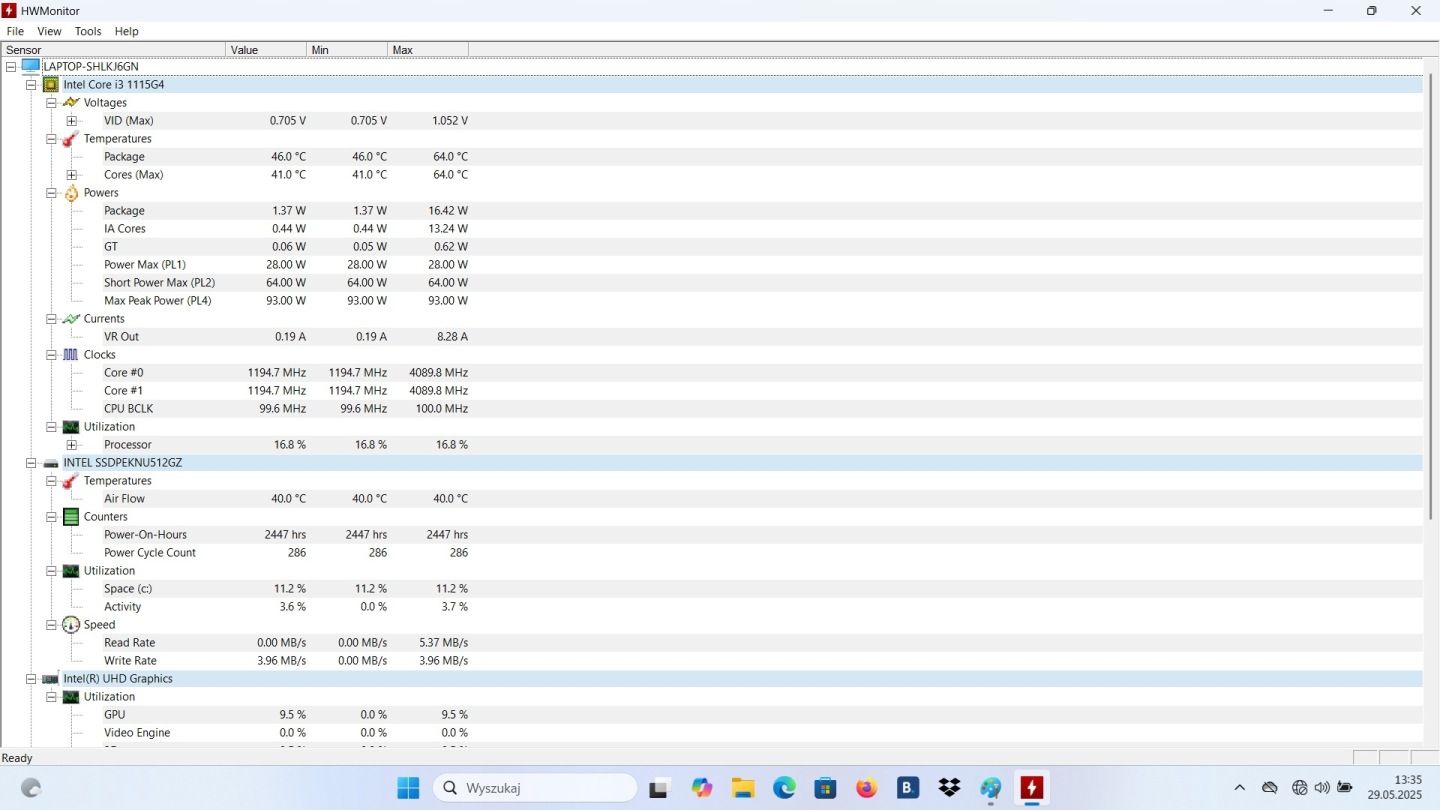Click the waveform icon next to Clocks
This screenshot has height=810, width=1440.
click(71, 355)
